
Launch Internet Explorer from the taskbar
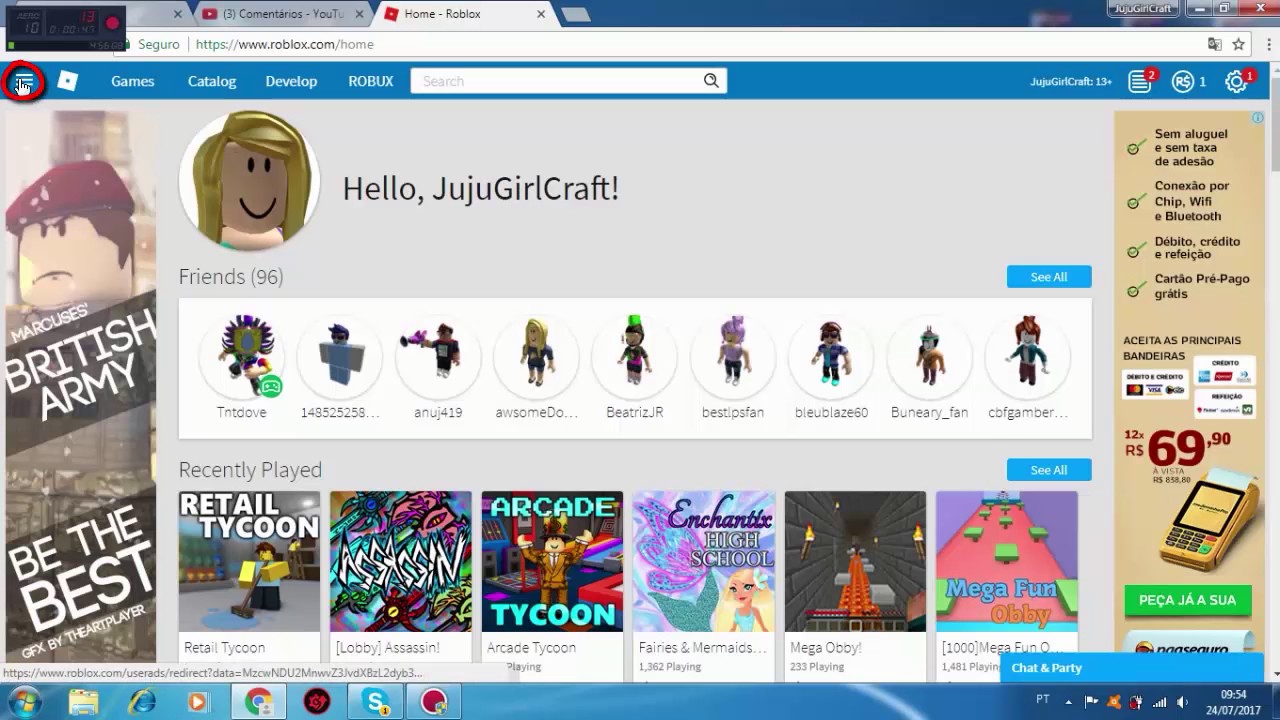(142, 702)
